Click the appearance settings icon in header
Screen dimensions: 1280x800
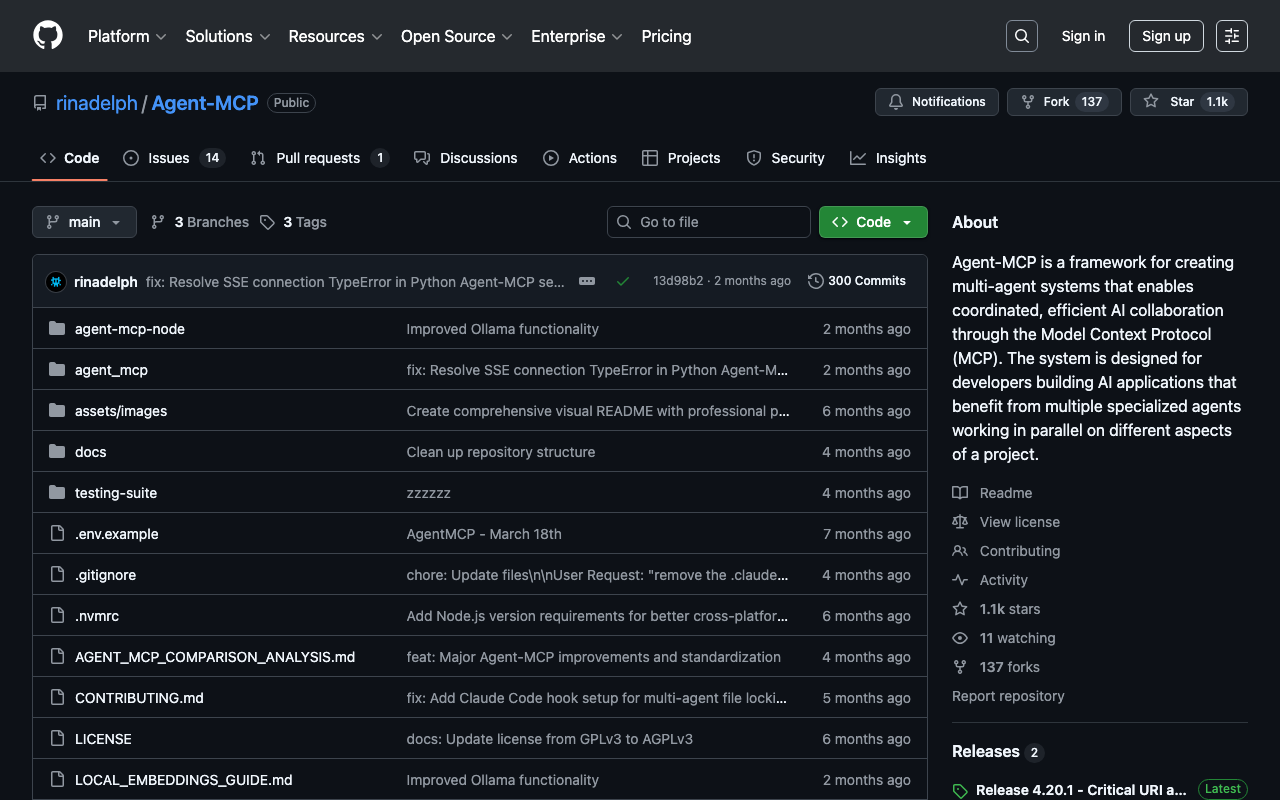(x=1231, y=36)
